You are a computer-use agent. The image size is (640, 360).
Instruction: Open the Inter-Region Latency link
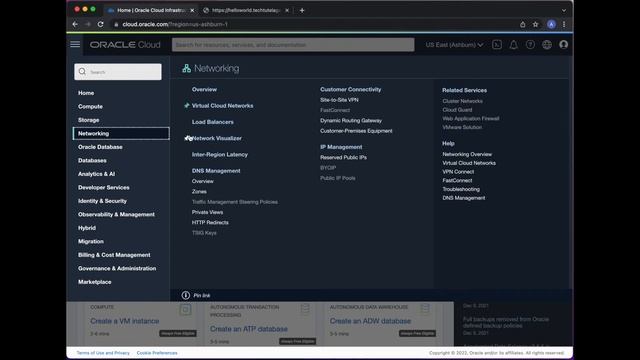pyautogui.click(x=220, y=155)
